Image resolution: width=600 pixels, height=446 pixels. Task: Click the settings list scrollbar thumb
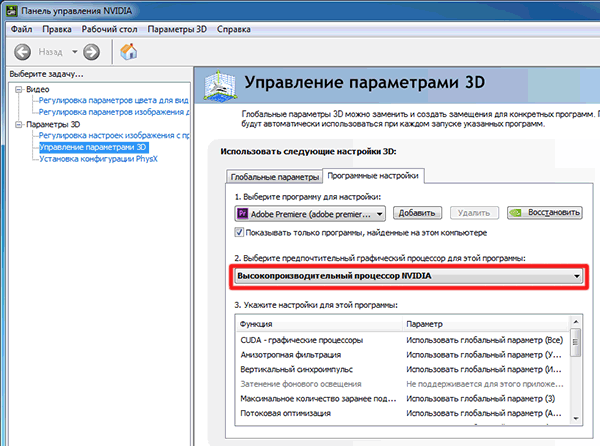pos(576,342)
